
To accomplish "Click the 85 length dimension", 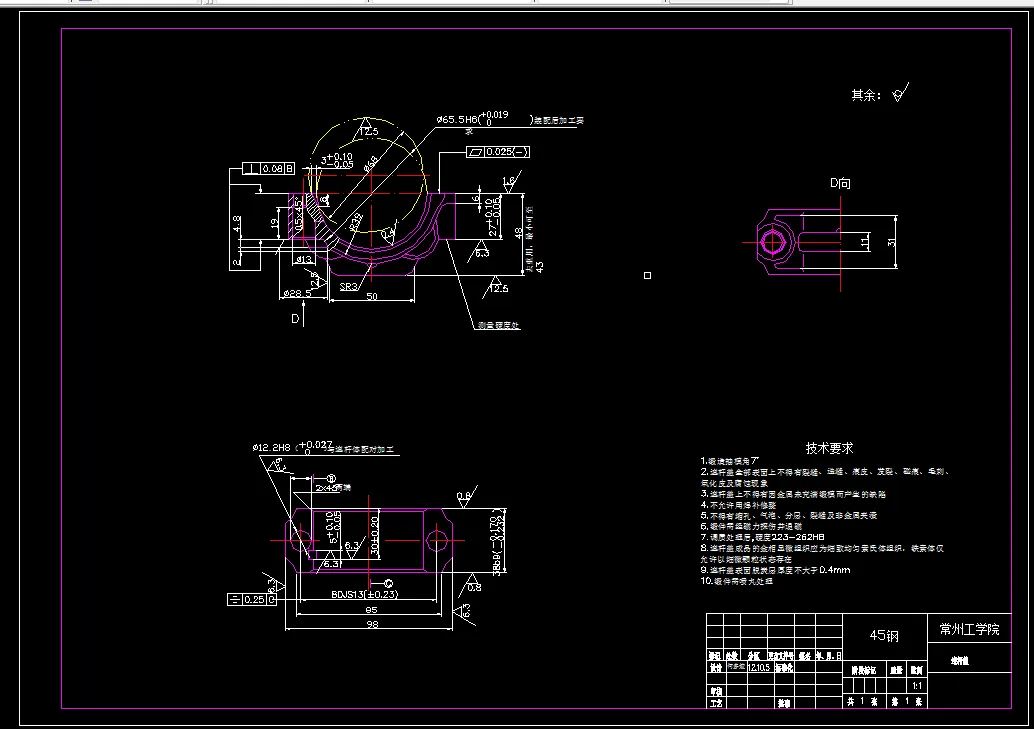I will click(x=371, y=610).
